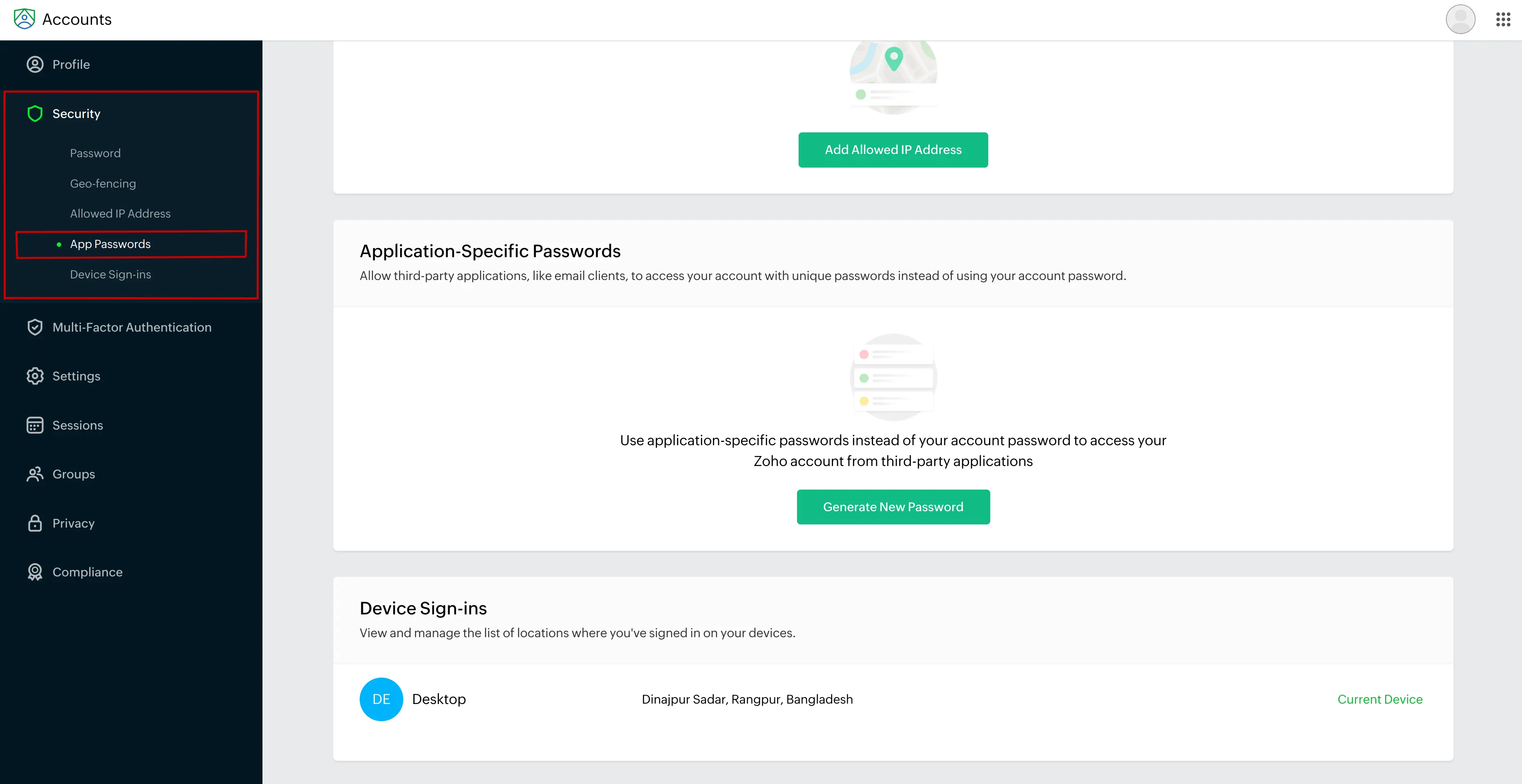Click the Security shield icon in sidebar
Viewport: 1522px width, 784px height.
[x=34, y=113]
